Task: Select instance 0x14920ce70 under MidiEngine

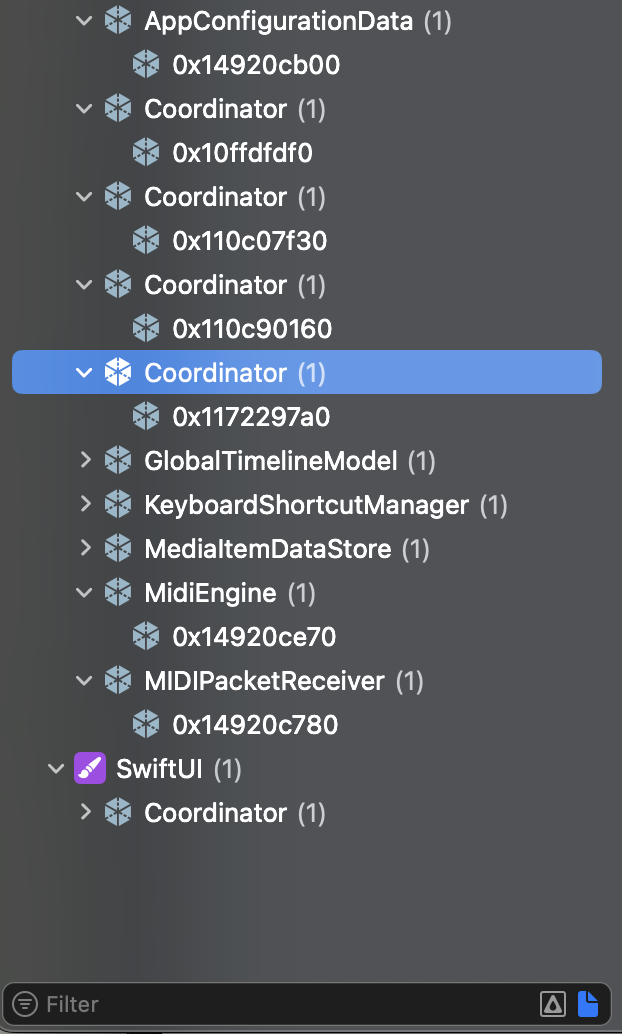Action: pos(254,636)
